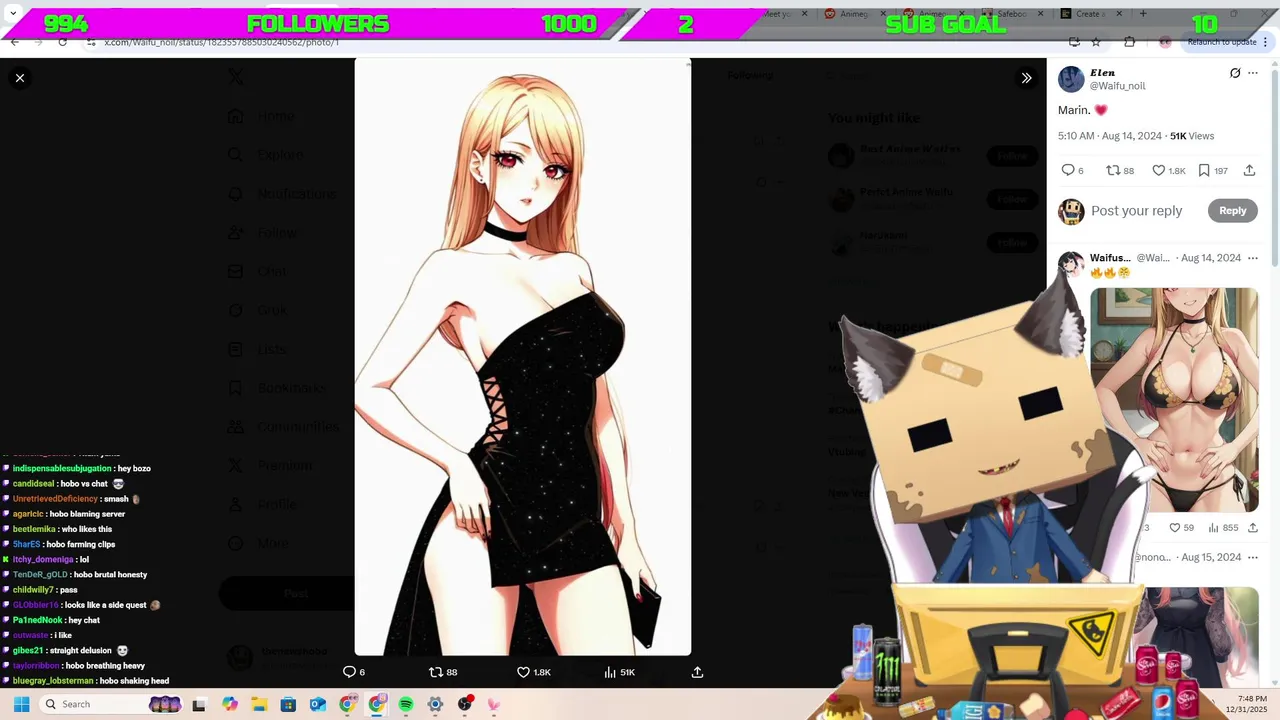Open the Waifus... replier avatar
The height and width of the screenshot is (720, 1280).
(1071, 263)
